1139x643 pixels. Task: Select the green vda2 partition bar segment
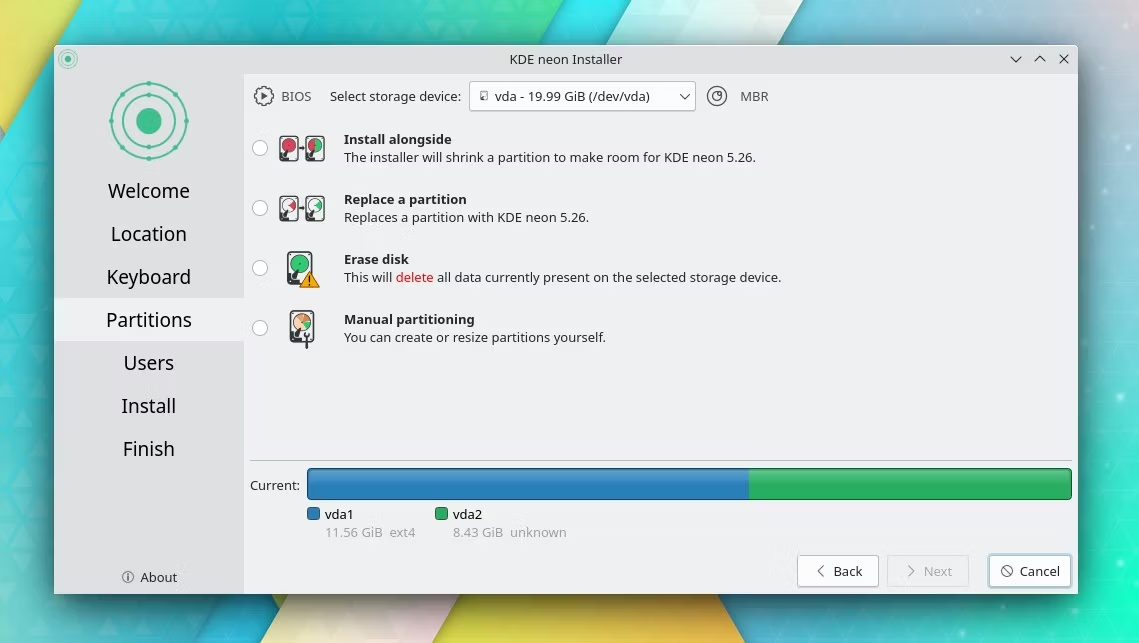909,484
